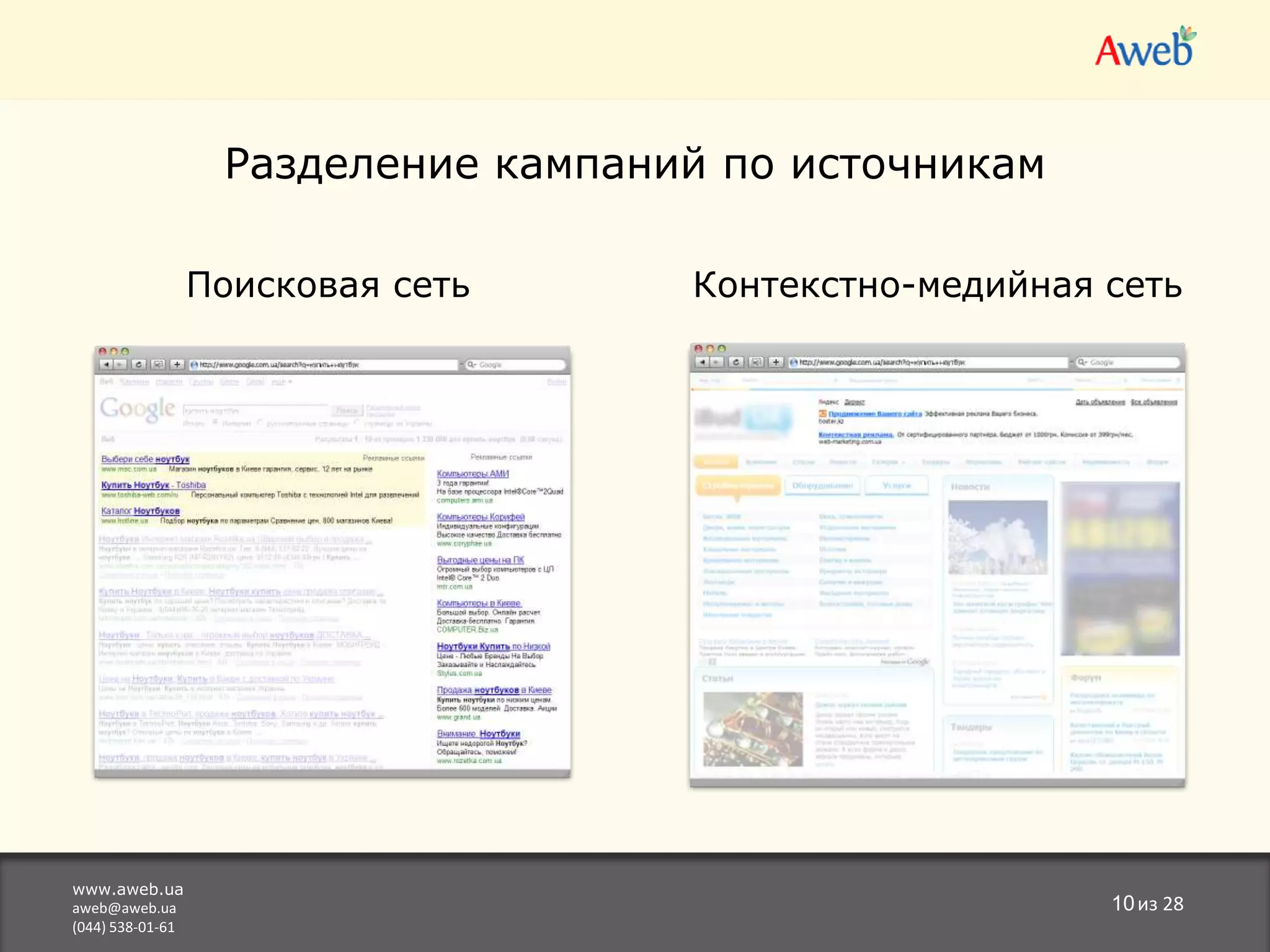Click the Форум panel heading
The width and height of the screenshot is (1270, 952).
pyautogui.click(x=1086, y=678)
